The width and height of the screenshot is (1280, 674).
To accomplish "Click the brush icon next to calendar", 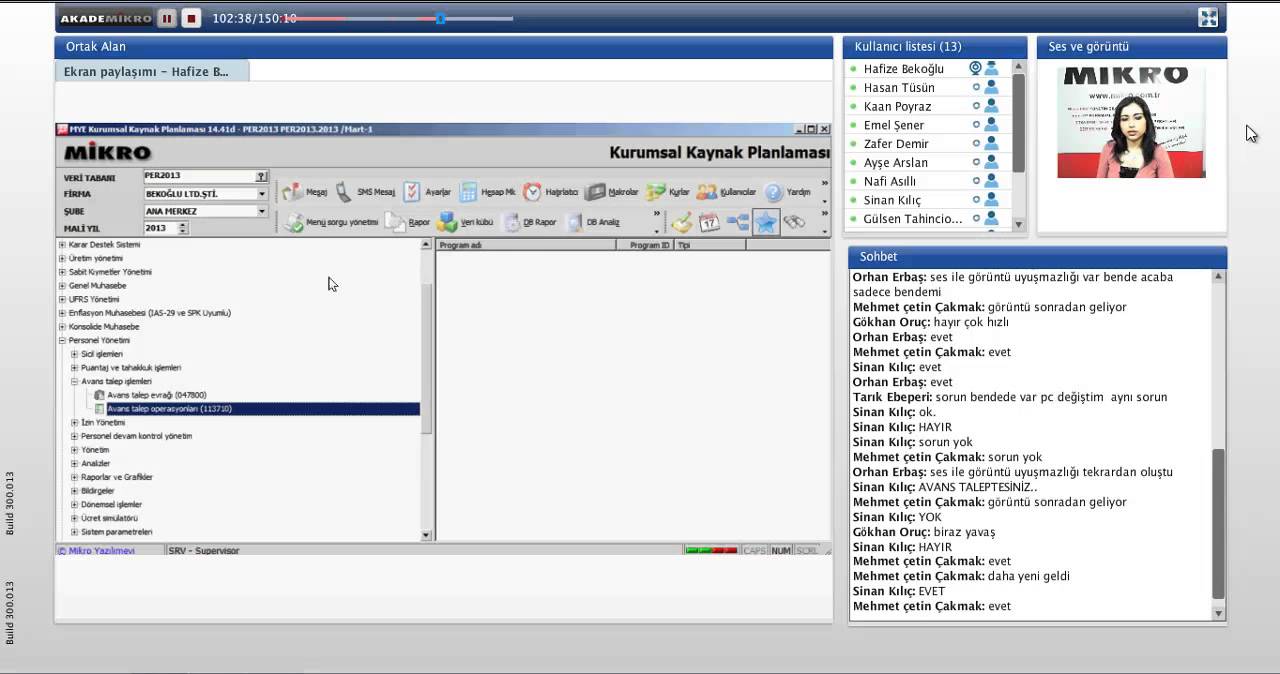I will (x=681, y=222).
